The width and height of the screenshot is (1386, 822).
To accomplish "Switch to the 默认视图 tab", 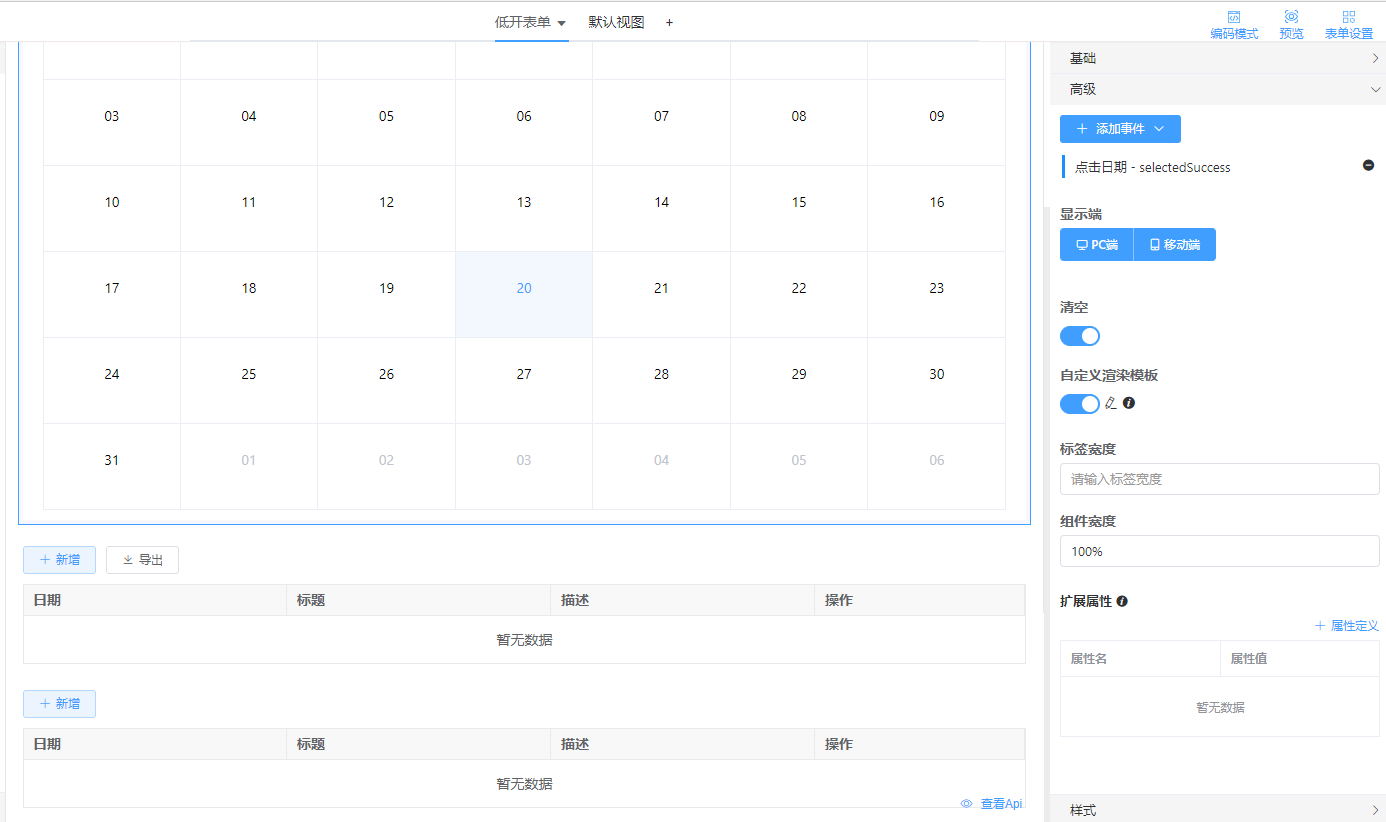I will [616, 22].
